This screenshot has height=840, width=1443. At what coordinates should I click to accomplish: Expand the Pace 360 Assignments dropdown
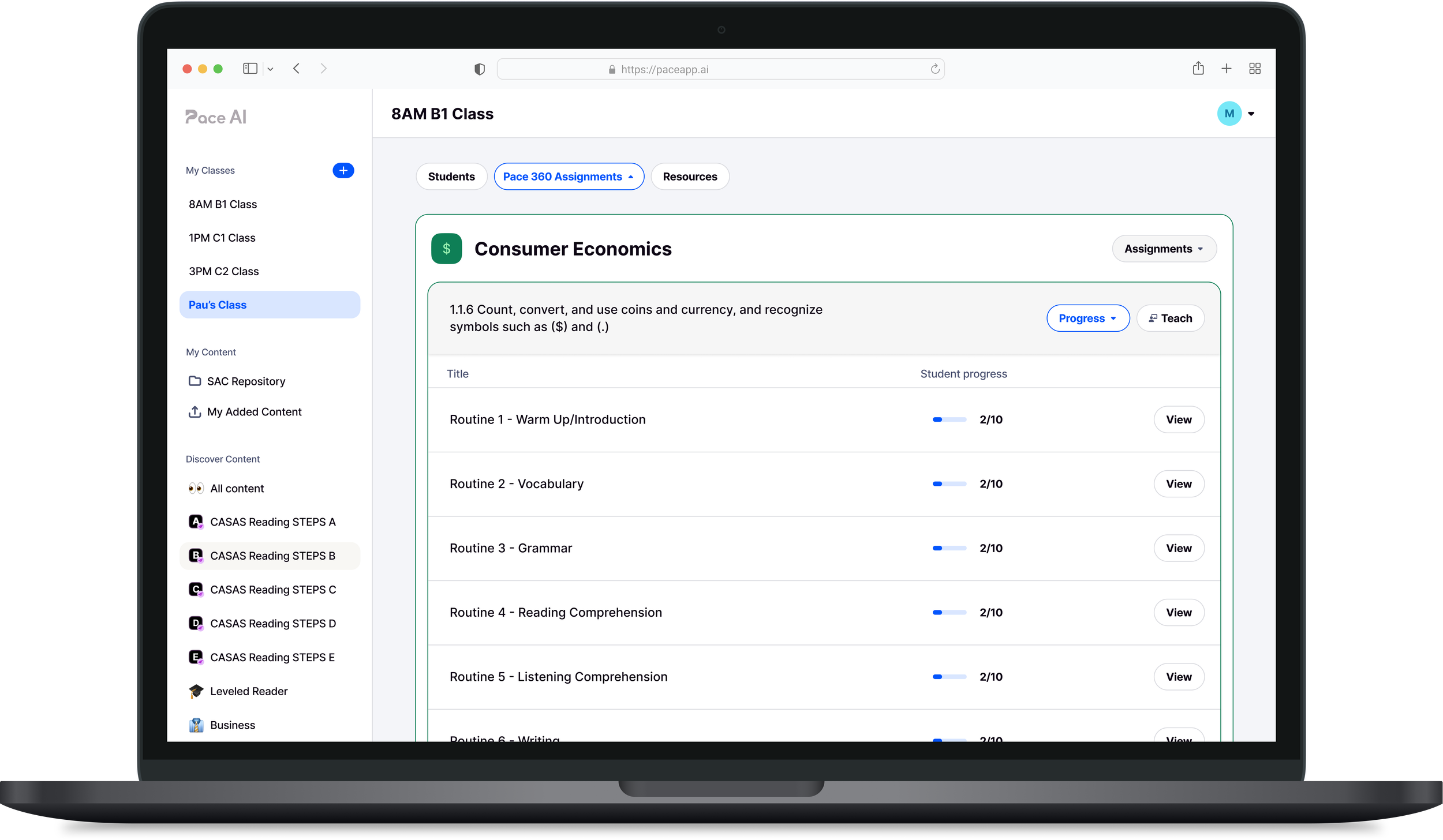click(569, 177)
